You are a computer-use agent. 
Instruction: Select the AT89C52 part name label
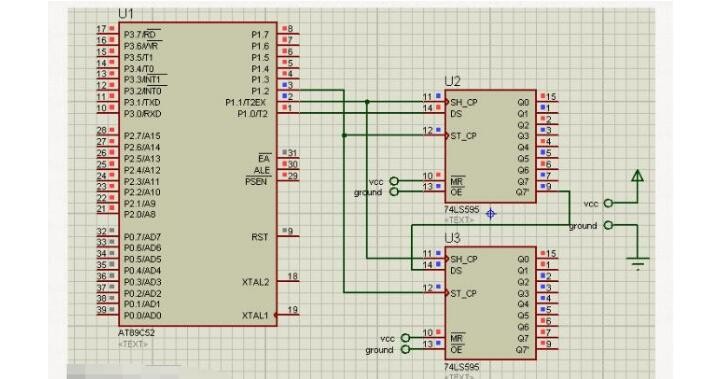coord(136,333)
